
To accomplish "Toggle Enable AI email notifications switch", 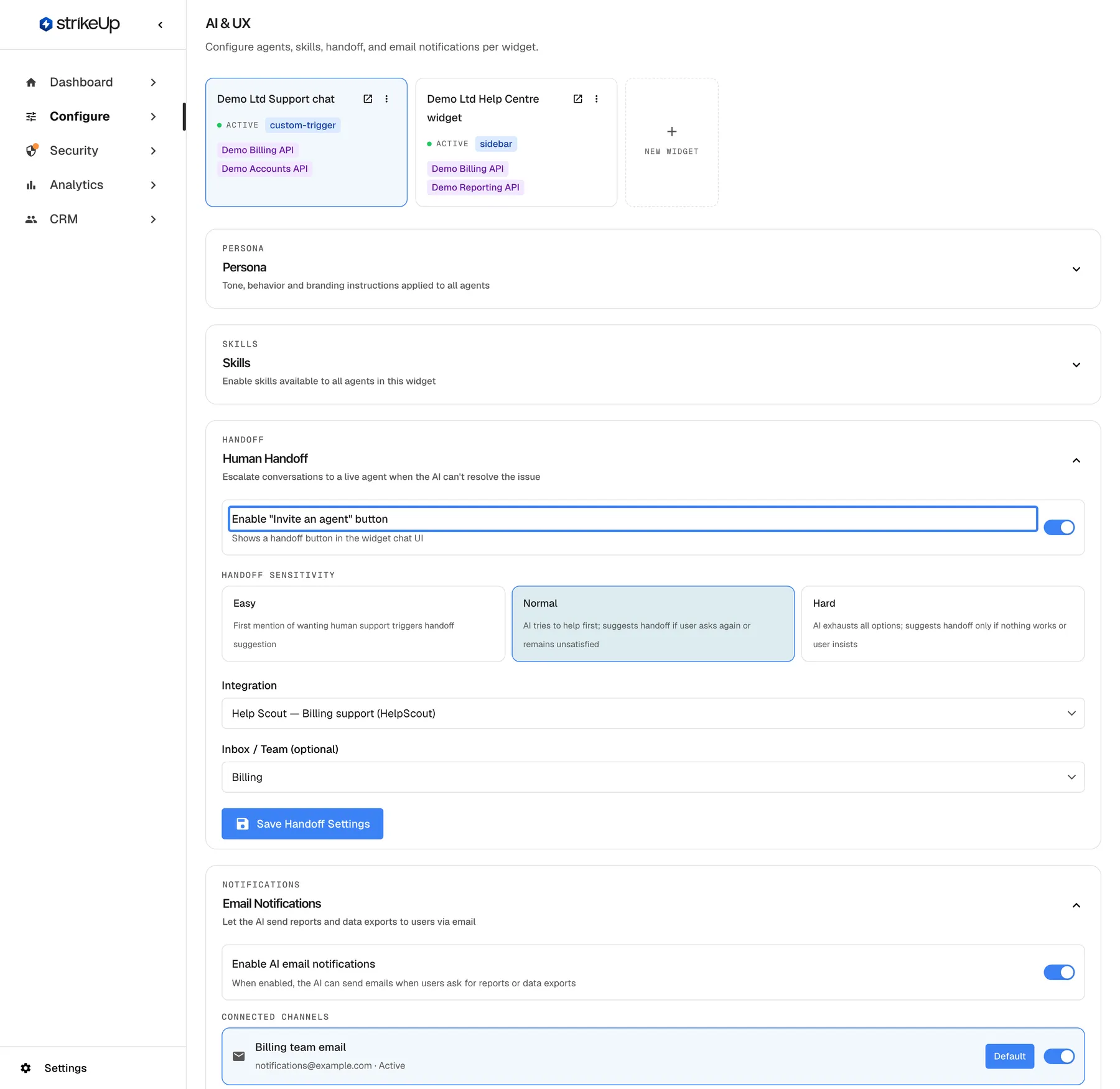I will pyautogui.click(x=1059, y=972).
